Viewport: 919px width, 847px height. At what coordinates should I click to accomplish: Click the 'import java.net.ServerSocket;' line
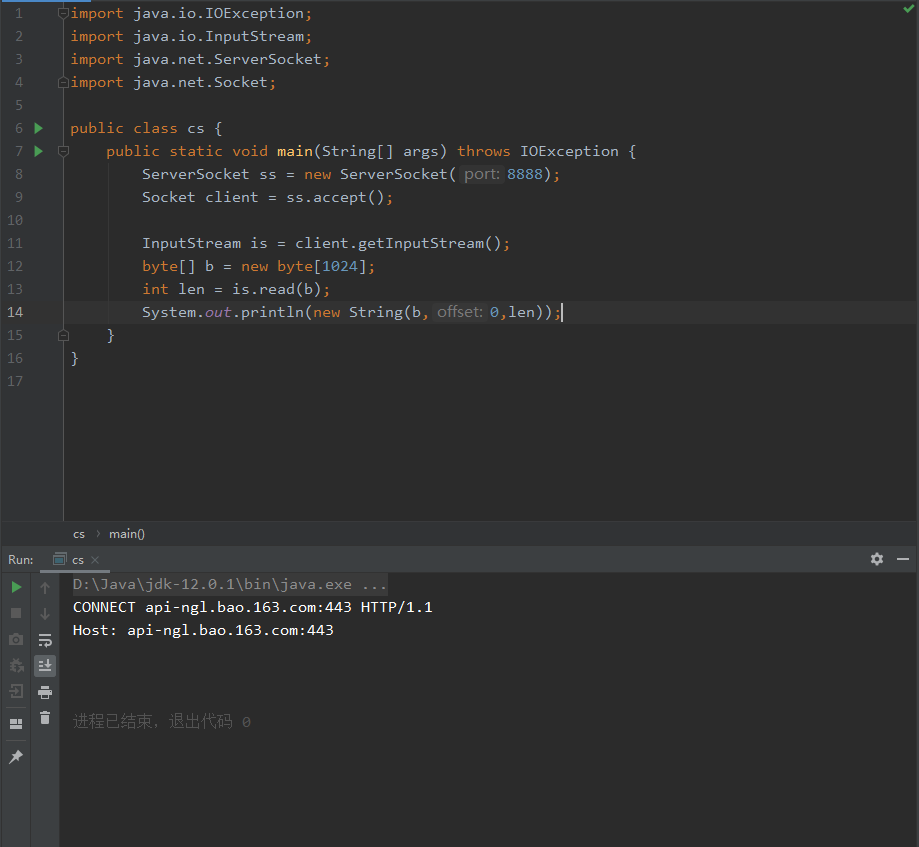(200, 59)
